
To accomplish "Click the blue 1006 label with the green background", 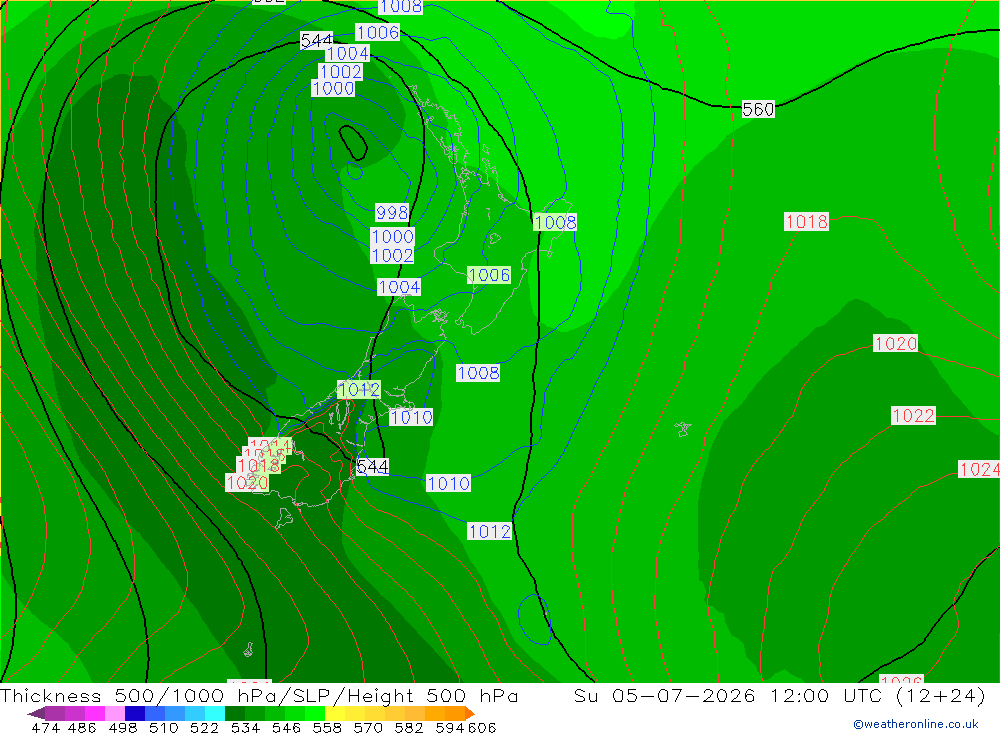I will (x=489, y=275).
